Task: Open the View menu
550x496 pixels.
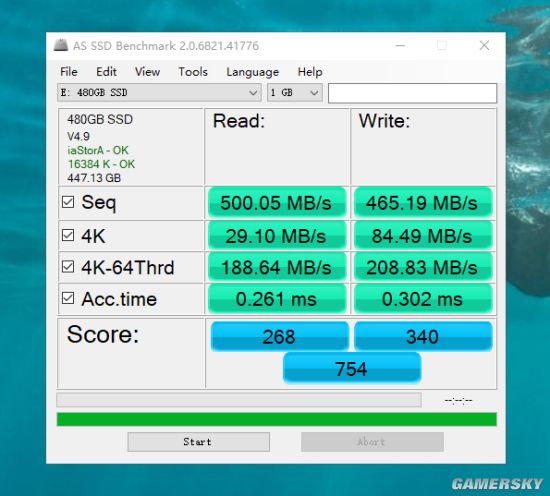Action: [x=147, y=72]
